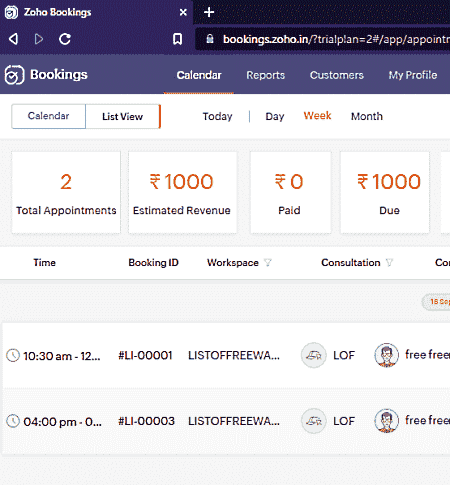The height and width of the screenshot is (485, 450).
Task: Click the Total Appointments card
Action: (x=66, y=192)
